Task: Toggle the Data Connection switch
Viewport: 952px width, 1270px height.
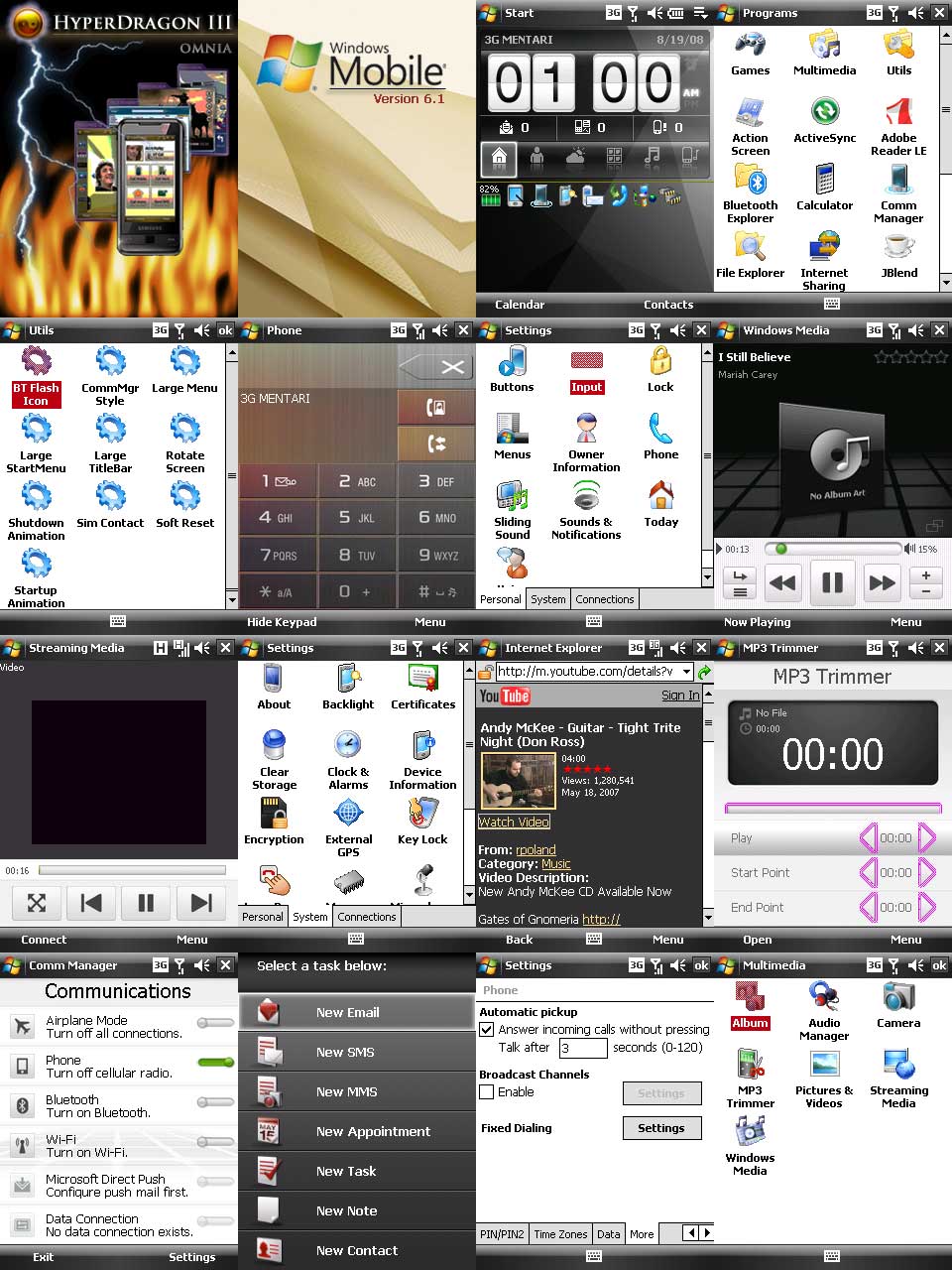Action: pyautogui.click(x=215, y=1221)
